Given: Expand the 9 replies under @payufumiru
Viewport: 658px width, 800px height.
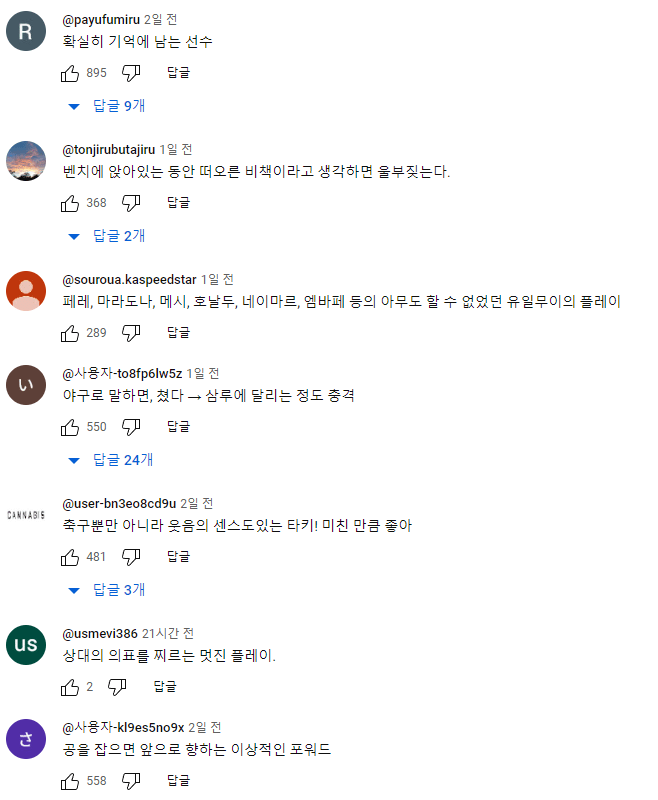Looking at the screenshot, I should 108,105.
